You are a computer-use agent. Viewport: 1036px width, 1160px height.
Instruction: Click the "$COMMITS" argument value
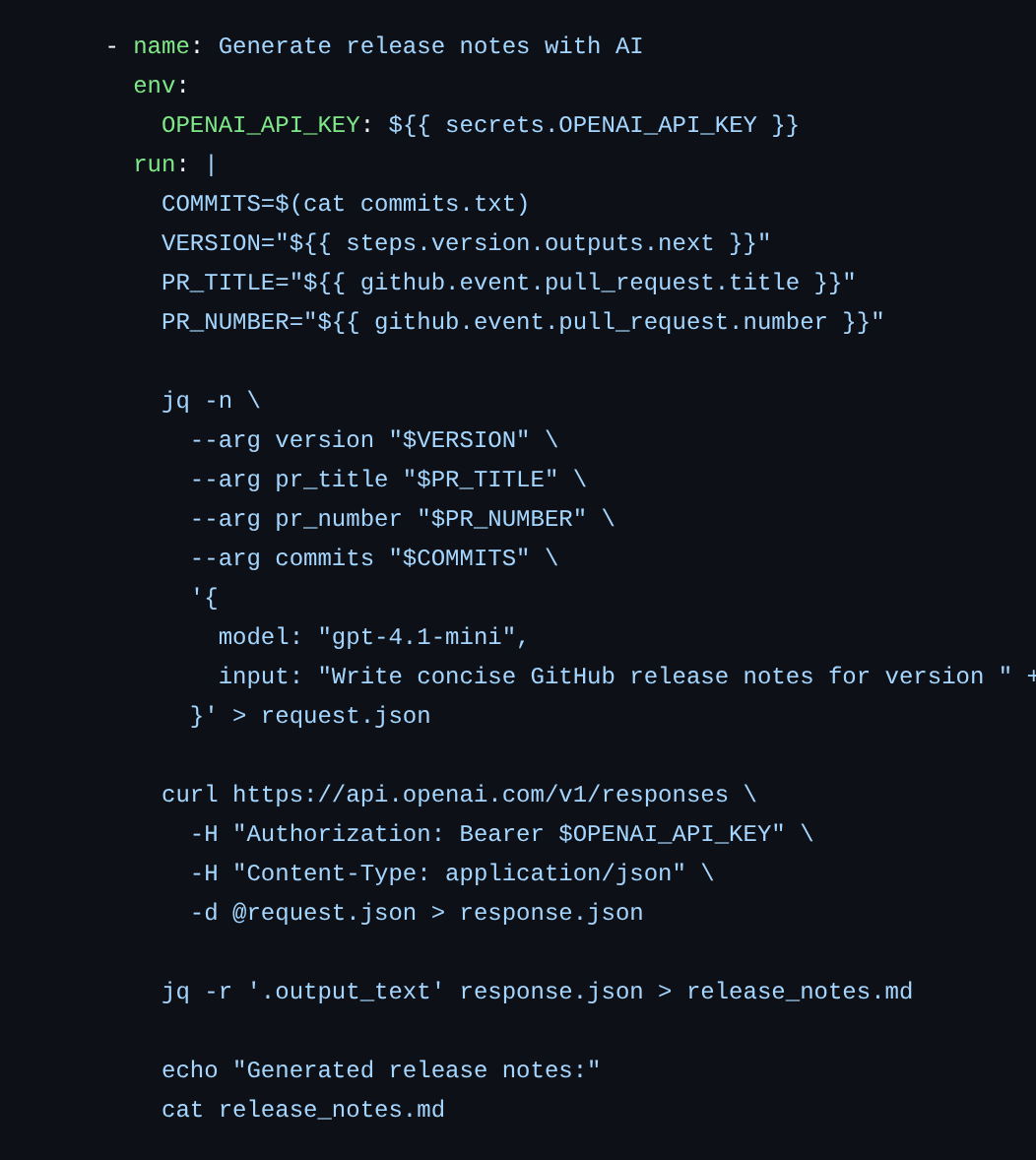[459, 557]
